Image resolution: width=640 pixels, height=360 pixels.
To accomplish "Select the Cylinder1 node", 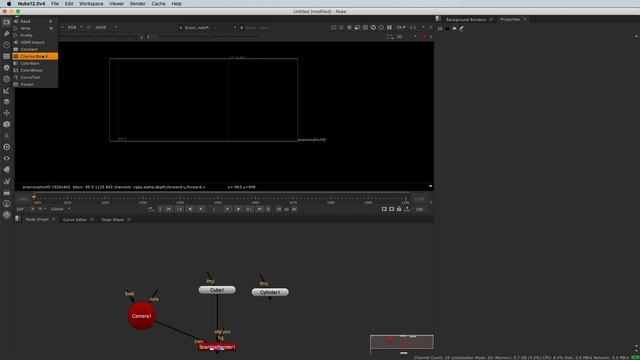I will coord(270,292).
